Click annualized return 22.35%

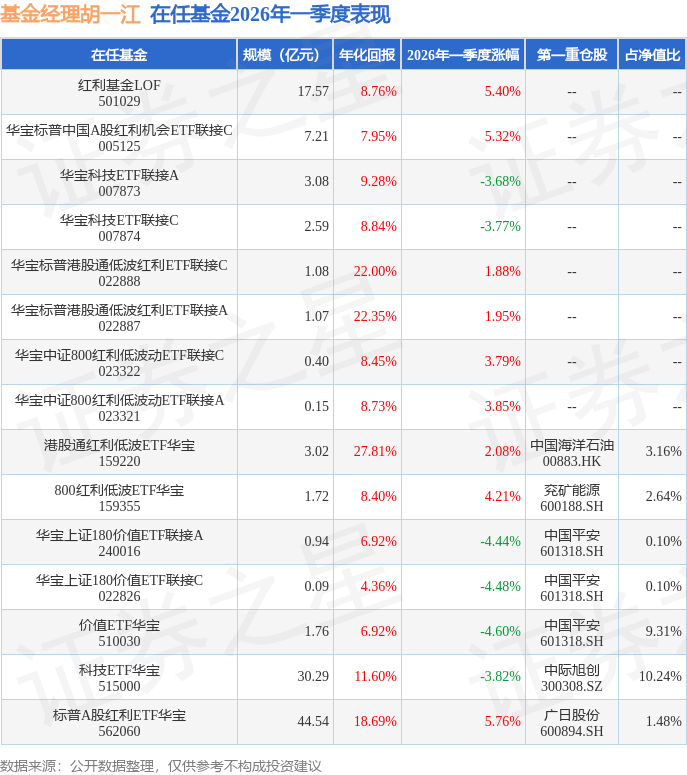[x=375, y=316]
